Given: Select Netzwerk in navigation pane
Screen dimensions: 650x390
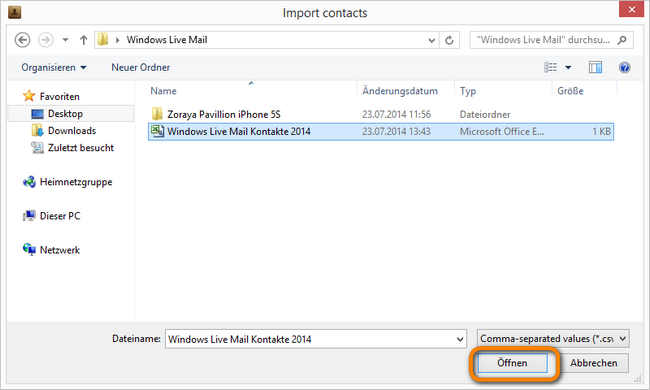Looking at the screenshot, I should tap(60, 250).
